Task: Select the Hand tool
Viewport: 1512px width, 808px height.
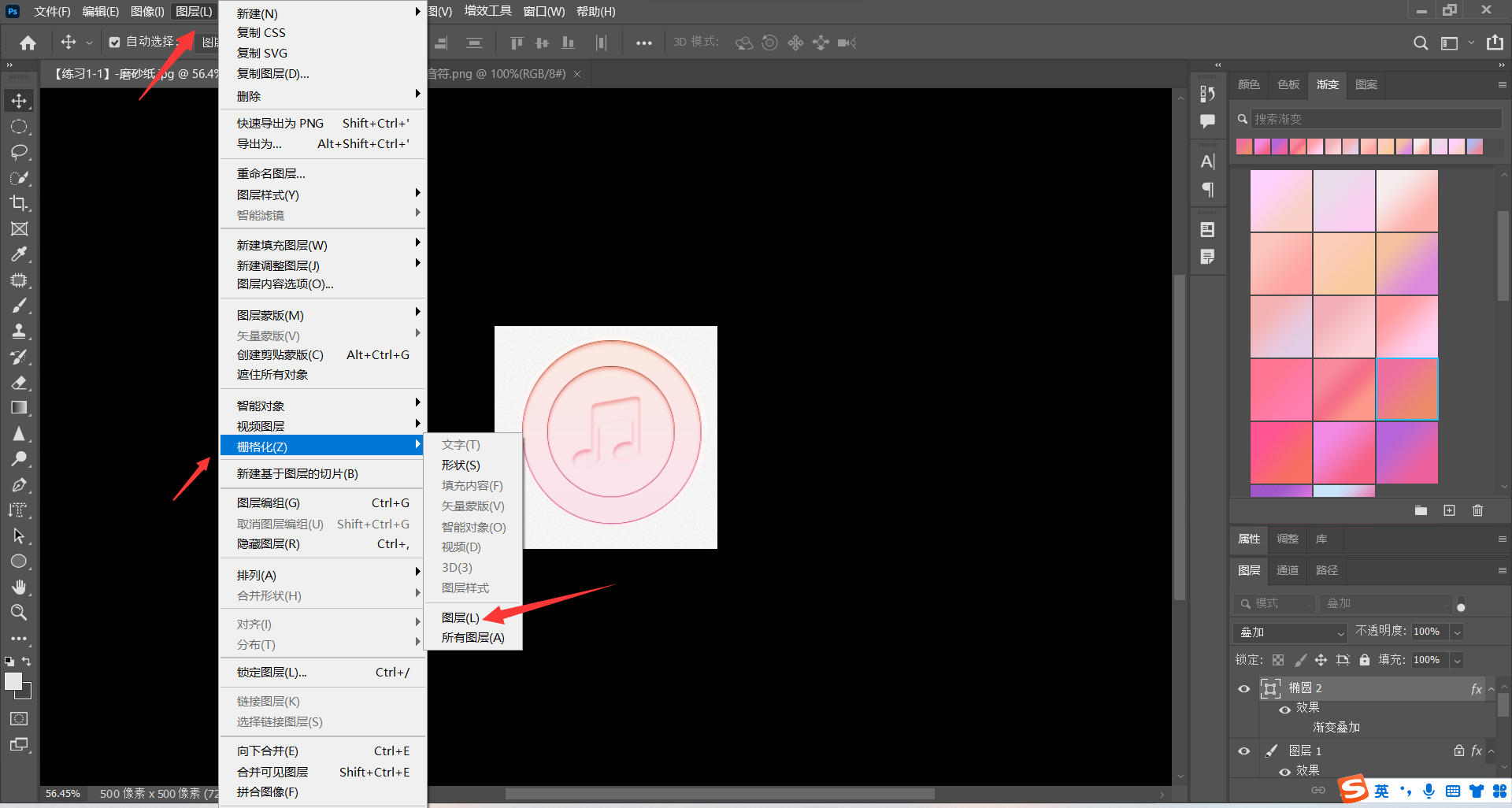Action: click(x=19, y=587)
